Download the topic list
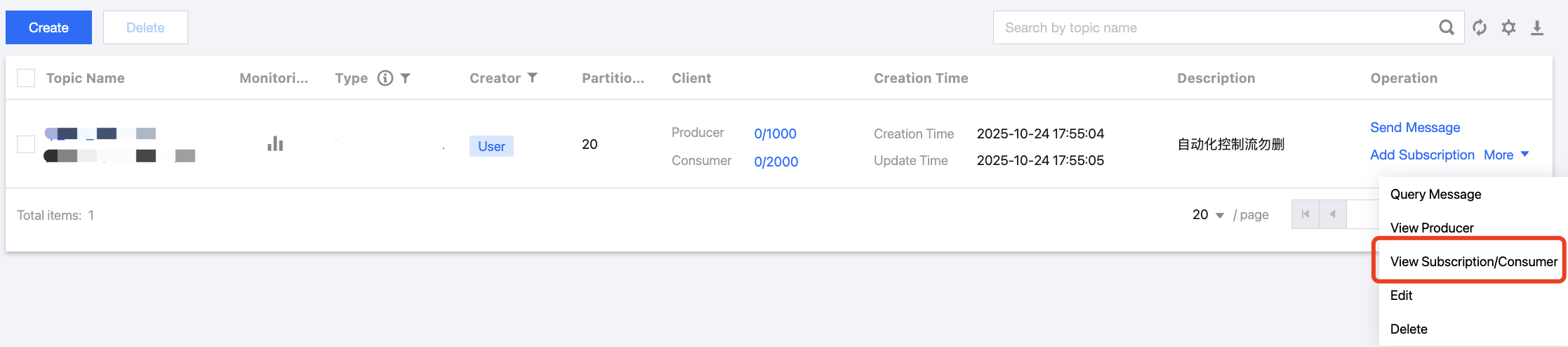This screenshot has height=347, width=1568. pyautogui.click(x=1537, y=27)
